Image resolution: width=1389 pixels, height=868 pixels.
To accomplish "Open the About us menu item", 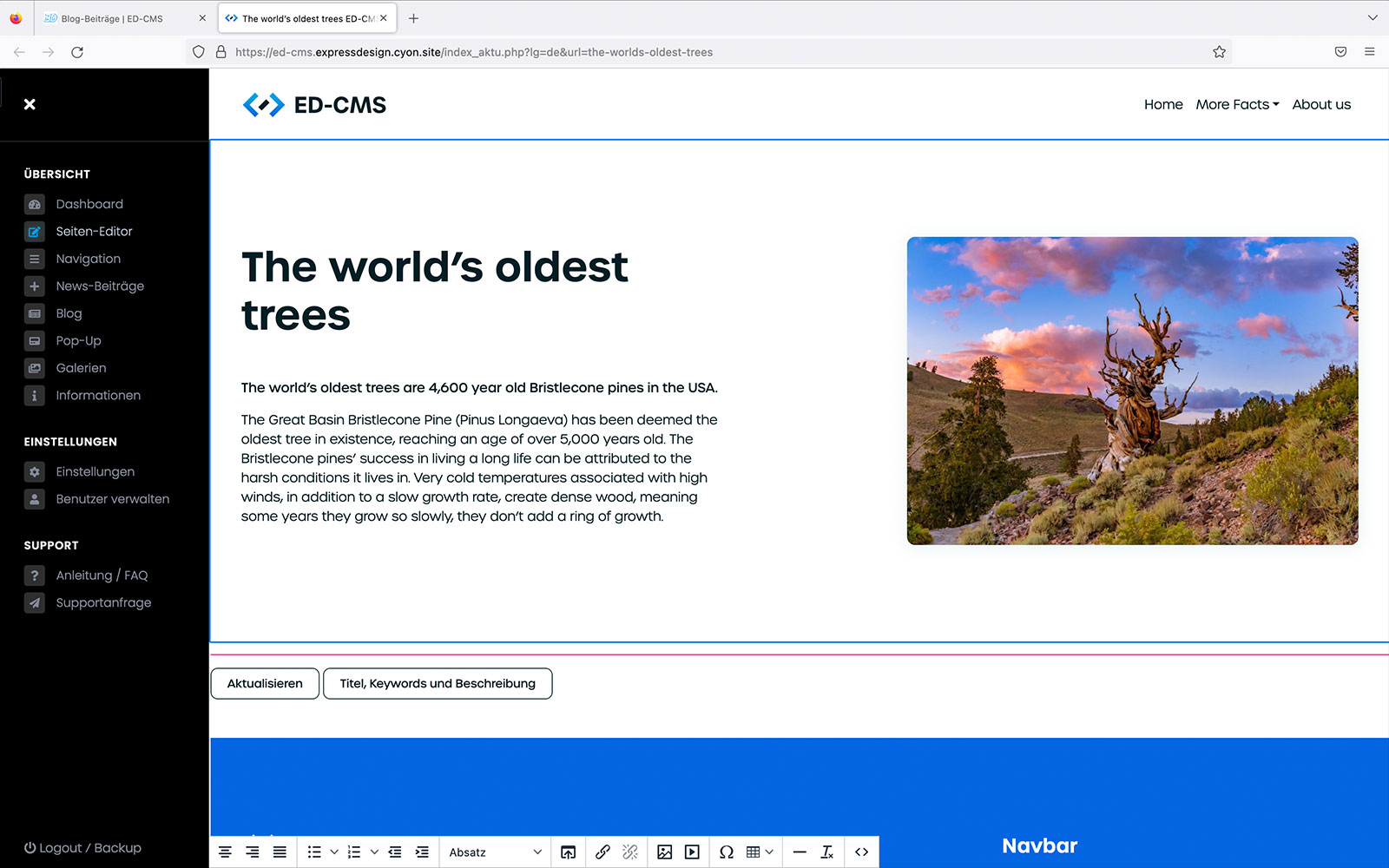I will 1320,104.
